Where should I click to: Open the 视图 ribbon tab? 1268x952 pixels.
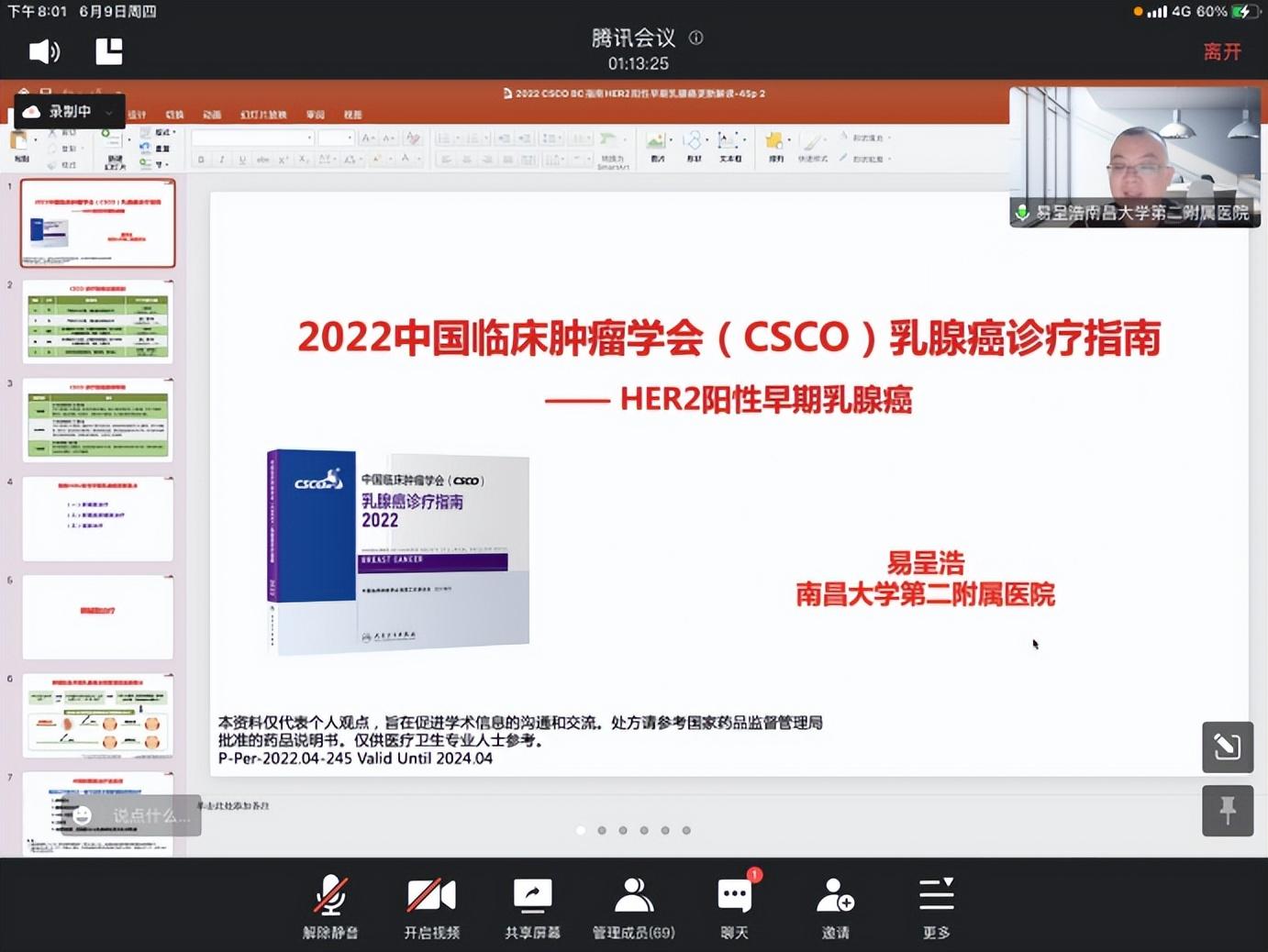coord(353,115)
